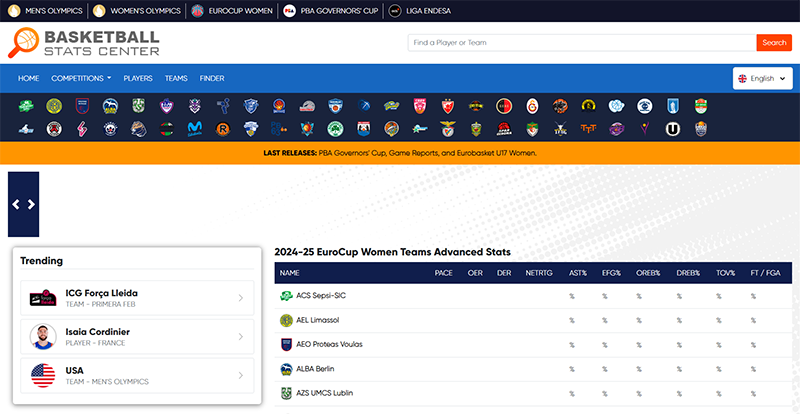Click Isaia Cordinier's player photo
The image size is (800, 414).
tap(43, 336)
